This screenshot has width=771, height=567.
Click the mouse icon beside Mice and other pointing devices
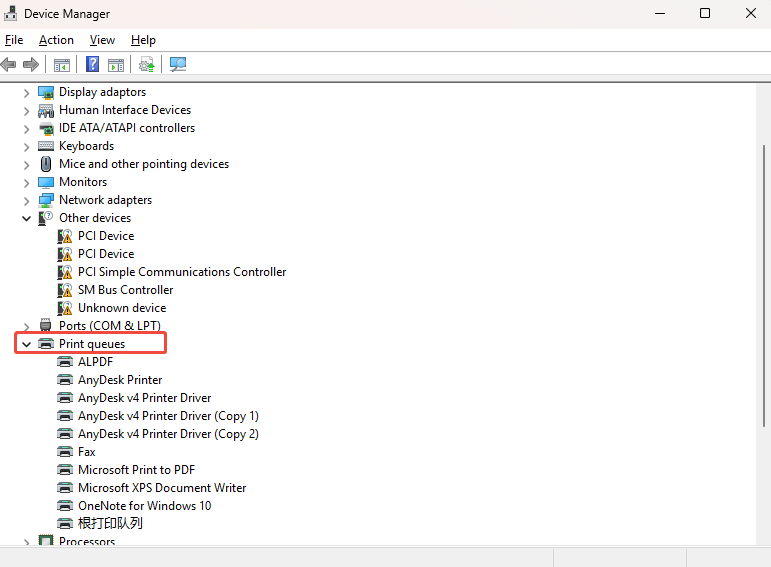46,164
